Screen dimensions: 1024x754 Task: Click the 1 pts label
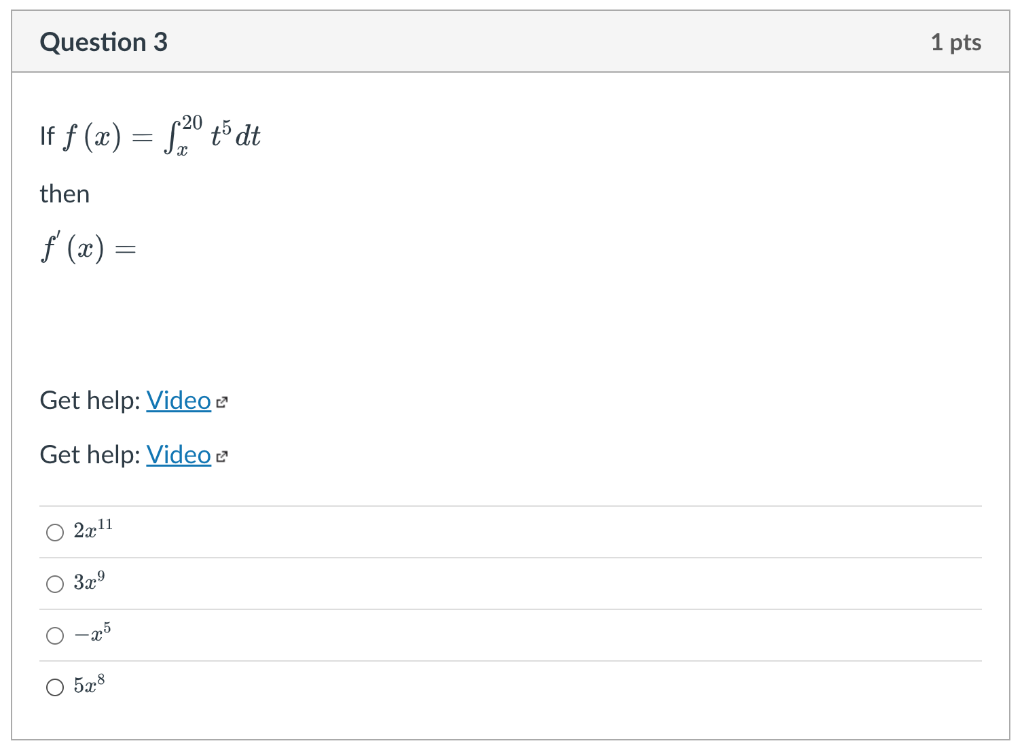pos(956,42)
